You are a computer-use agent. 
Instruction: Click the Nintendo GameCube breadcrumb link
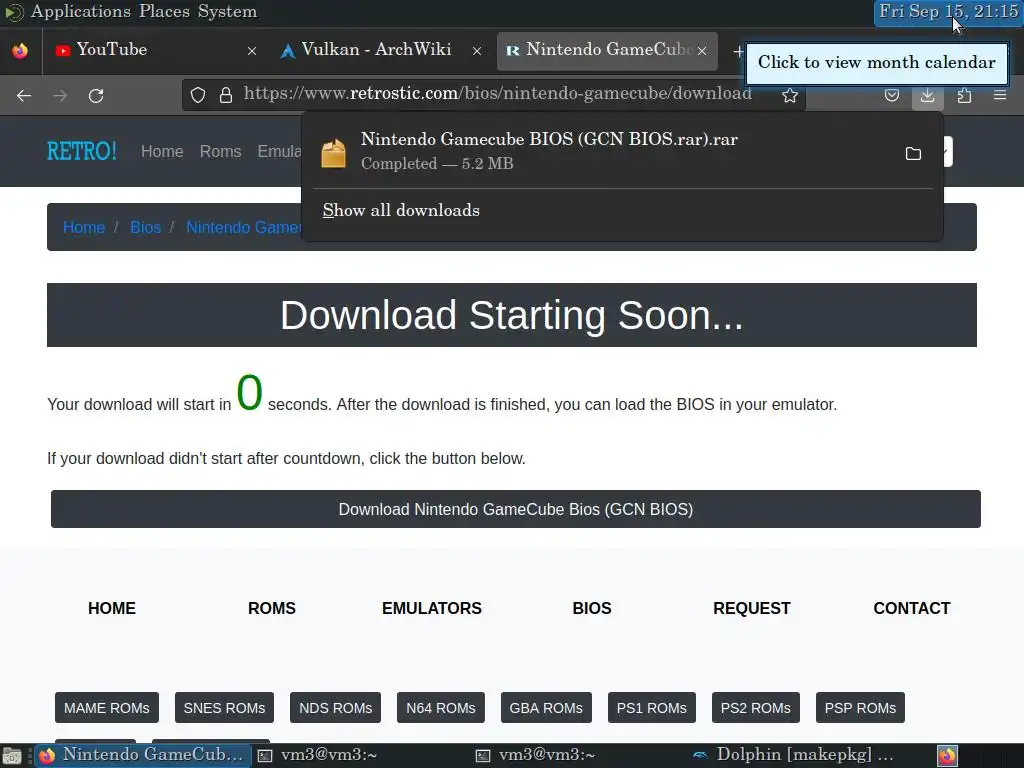(x=244, y=227)
